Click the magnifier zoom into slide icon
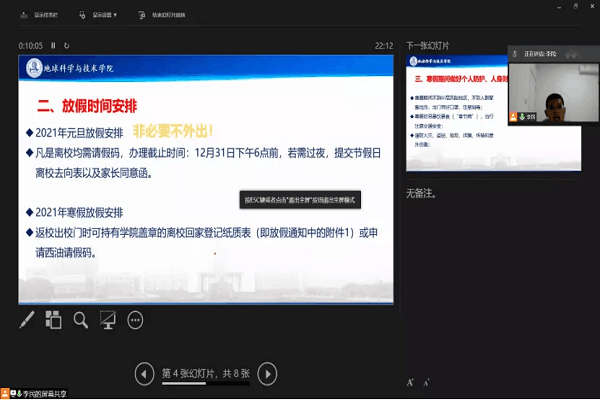The image size is (600, 400). coord(81,320)
